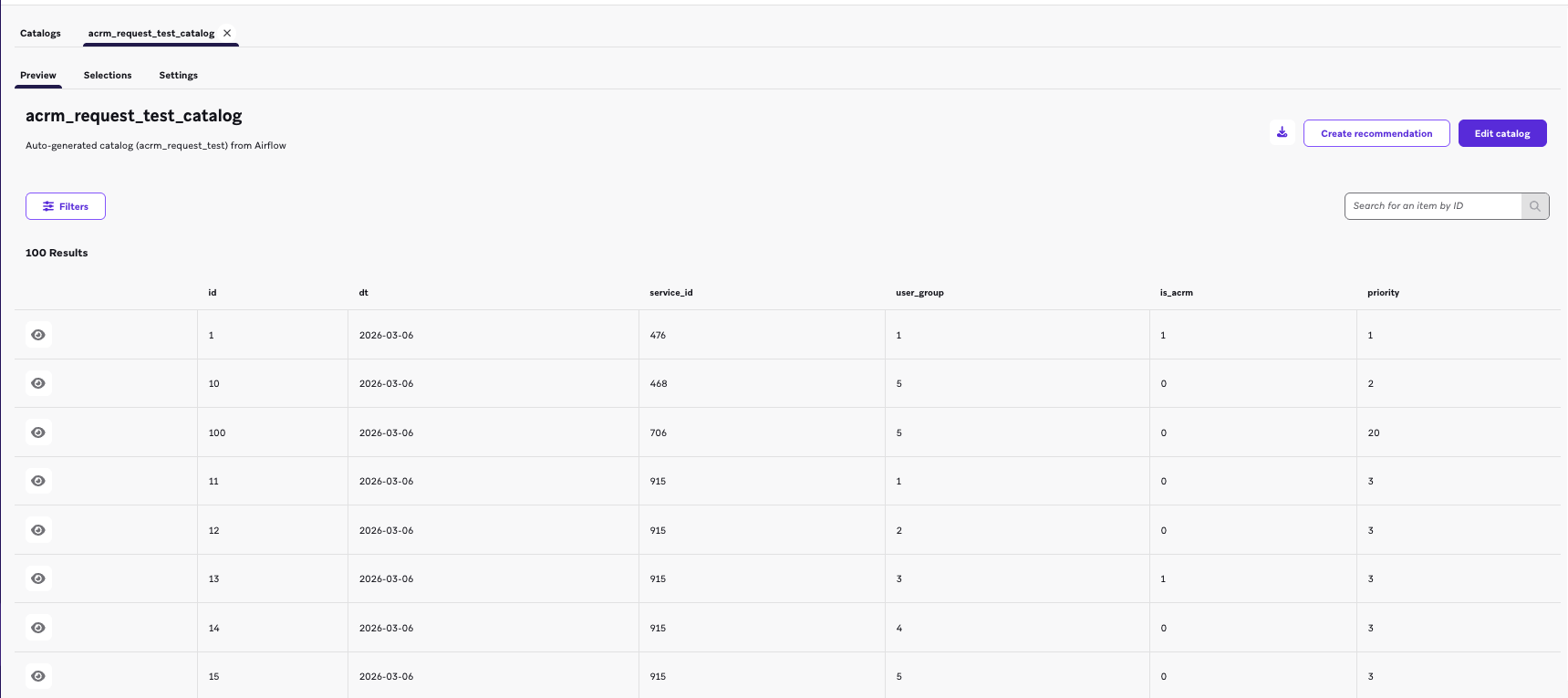Download the catalog via download icon
Screen dimensions: 1568x698
click(1282, 132)
